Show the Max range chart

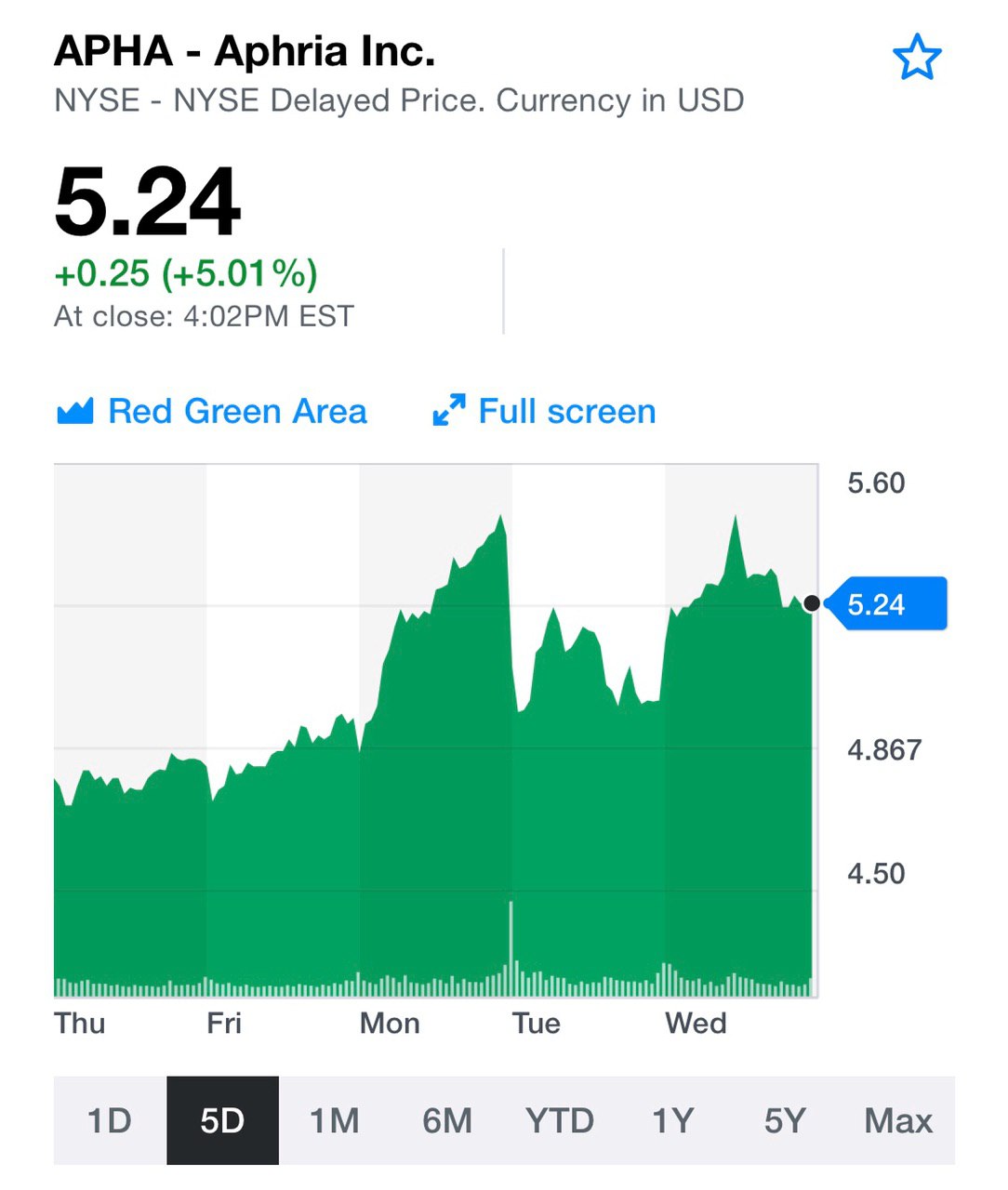coord(898,1120)
